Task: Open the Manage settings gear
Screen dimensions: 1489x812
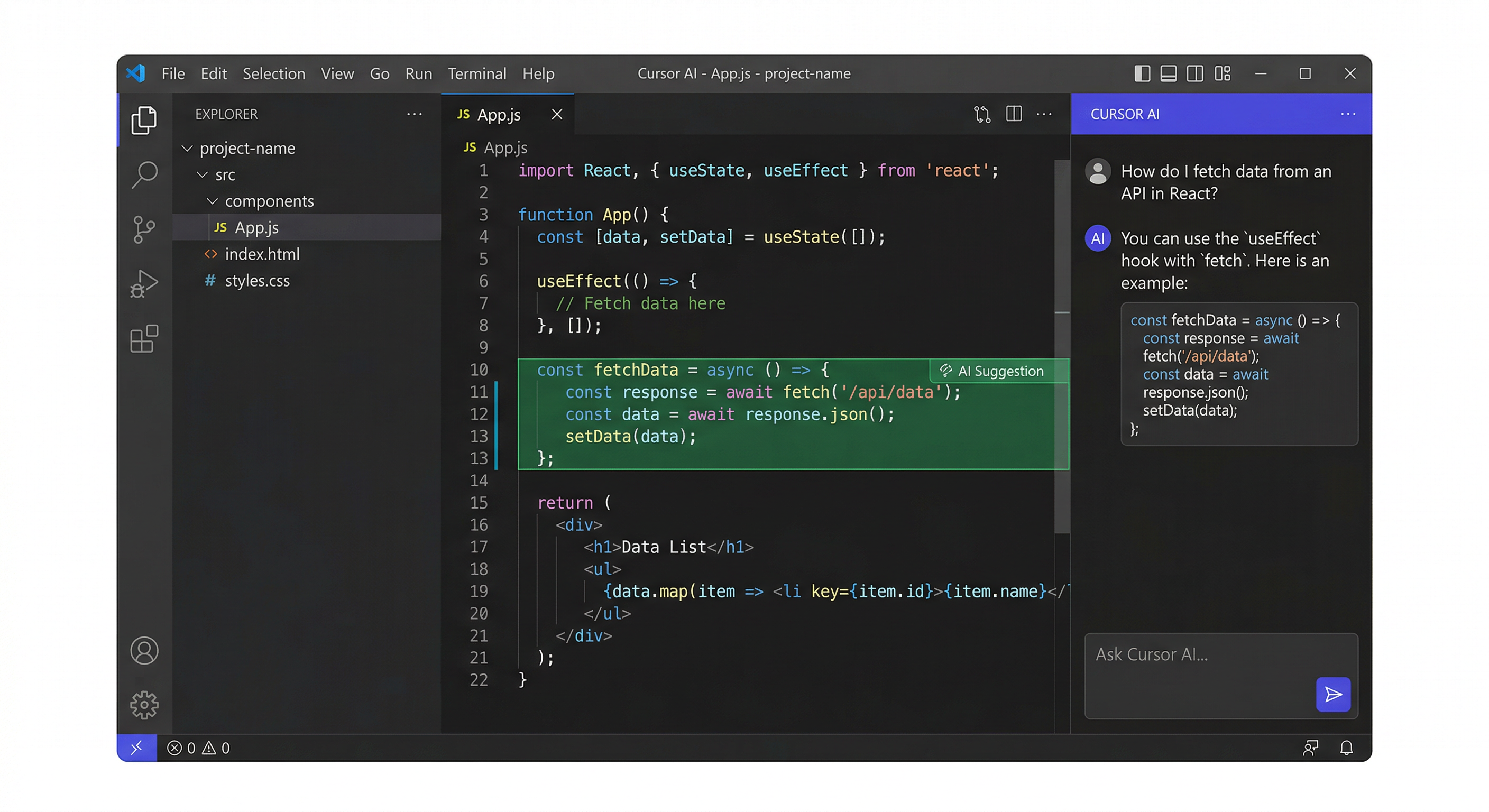Action: (x=144, y=705)
